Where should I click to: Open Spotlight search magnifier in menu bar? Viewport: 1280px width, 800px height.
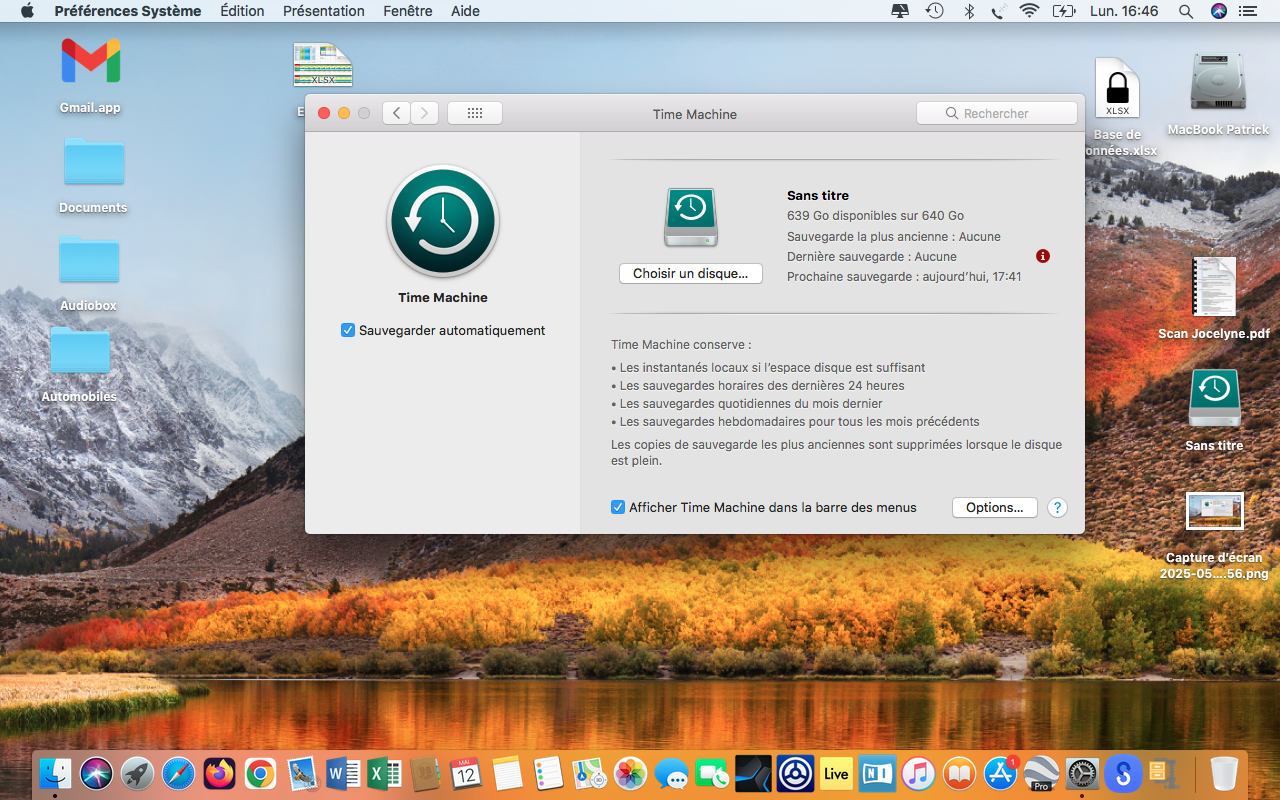pyautogui.click(x=1186, y=11)
